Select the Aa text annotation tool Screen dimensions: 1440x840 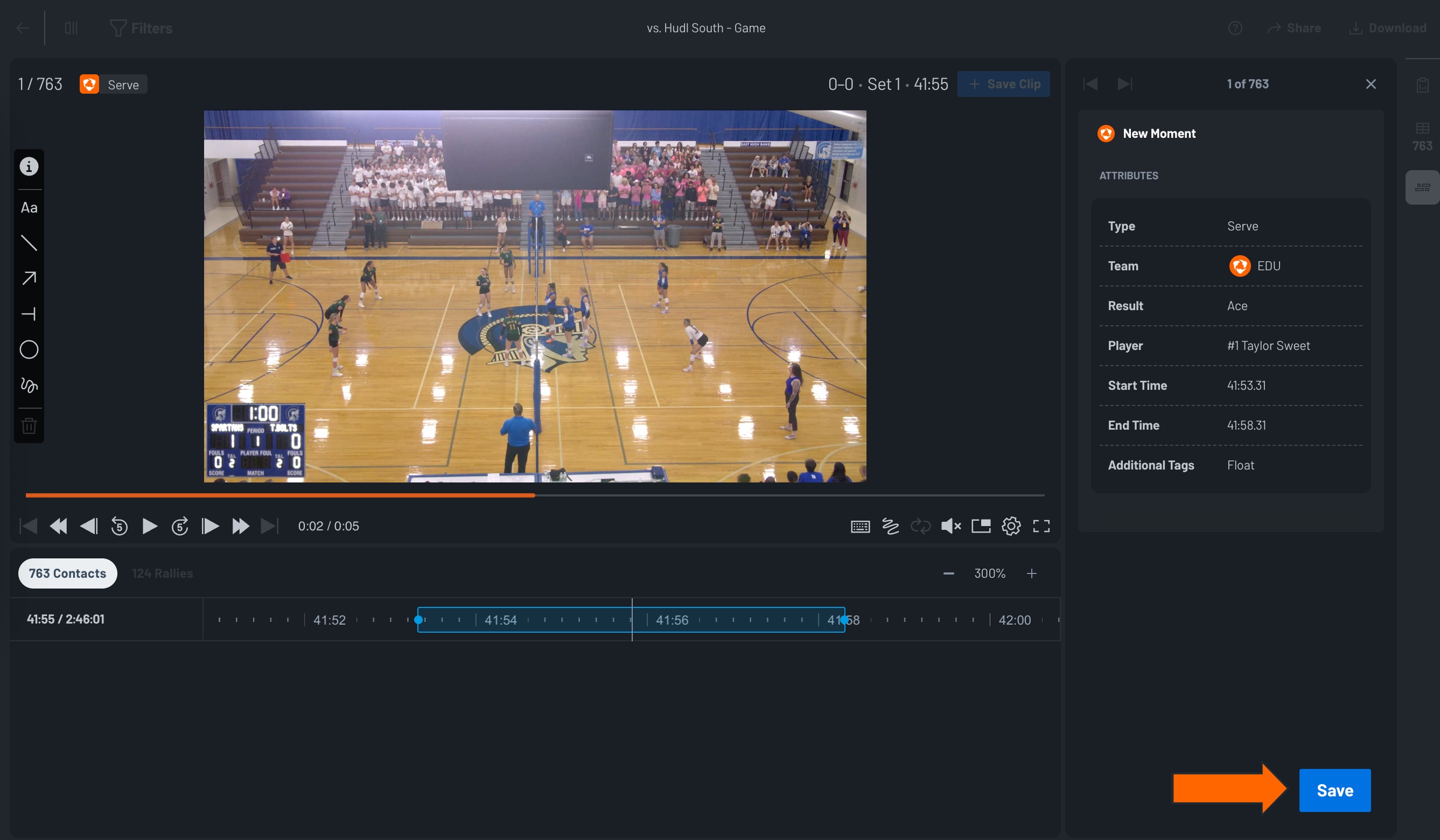tap(29, 207)
